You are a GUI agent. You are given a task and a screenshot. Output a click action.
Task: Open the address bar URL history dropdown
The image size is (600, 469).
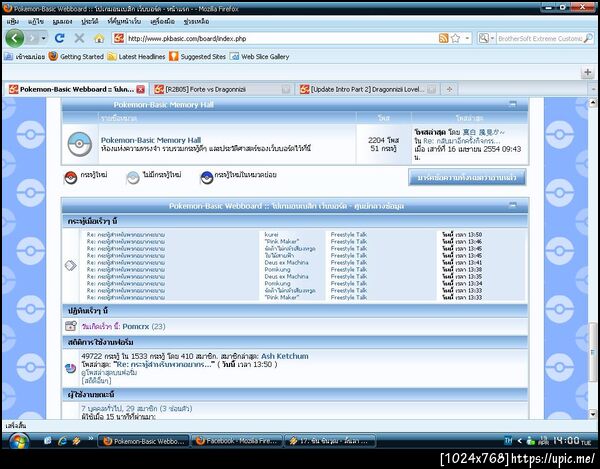[x=467, y=38]
